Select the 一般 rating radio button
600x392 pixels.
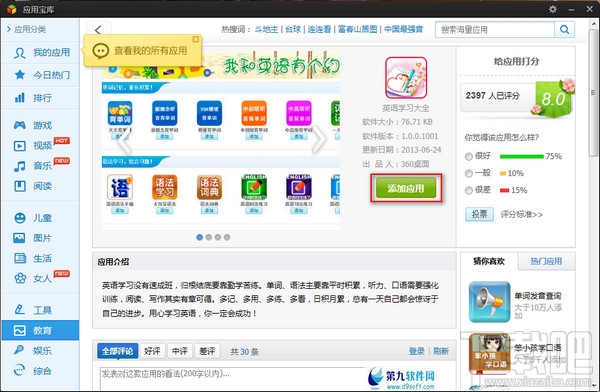pyautogui.click(x=468, y=173)
